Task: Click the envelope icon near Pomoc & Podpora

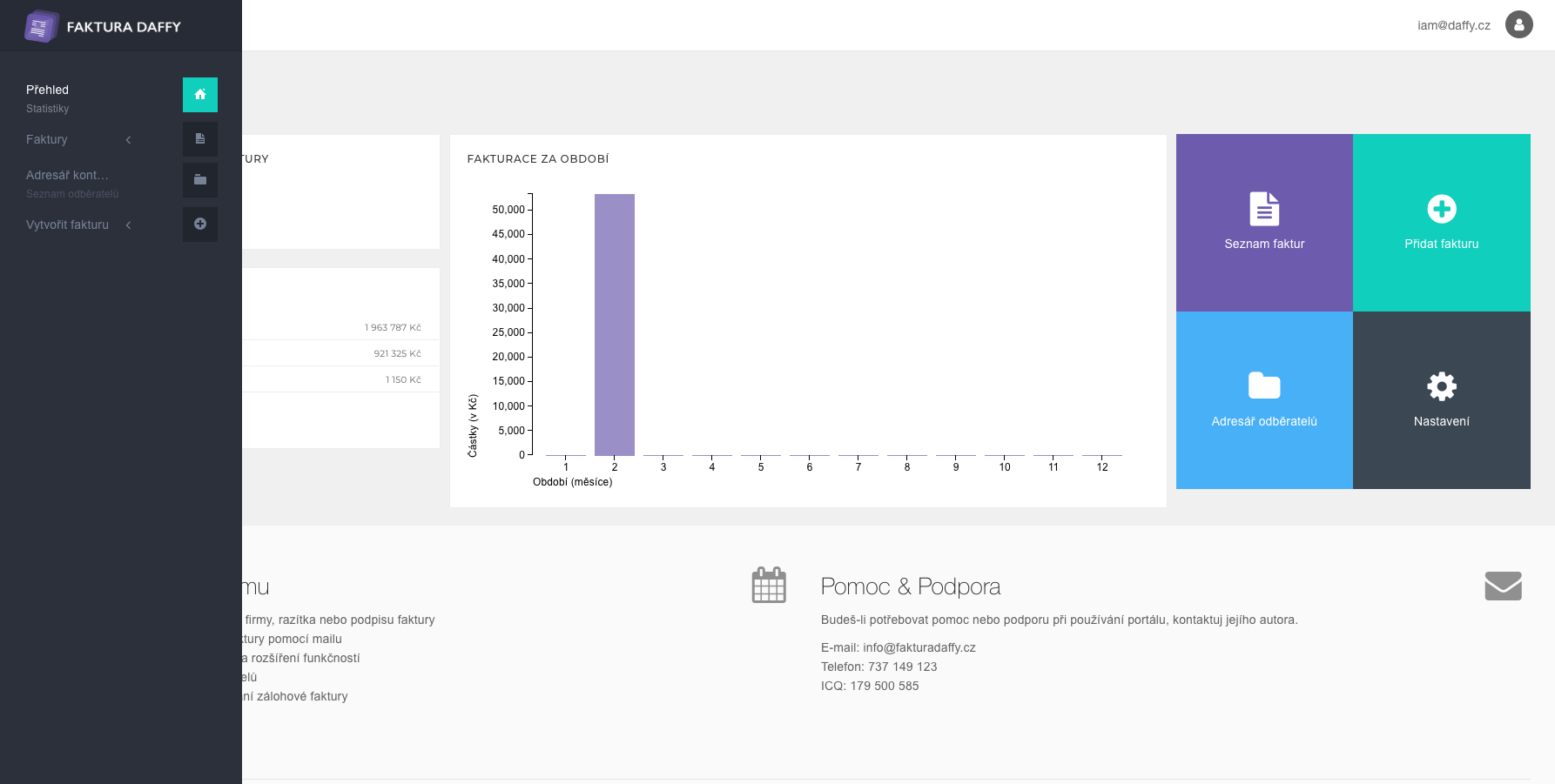Action: pos(1503,586)
